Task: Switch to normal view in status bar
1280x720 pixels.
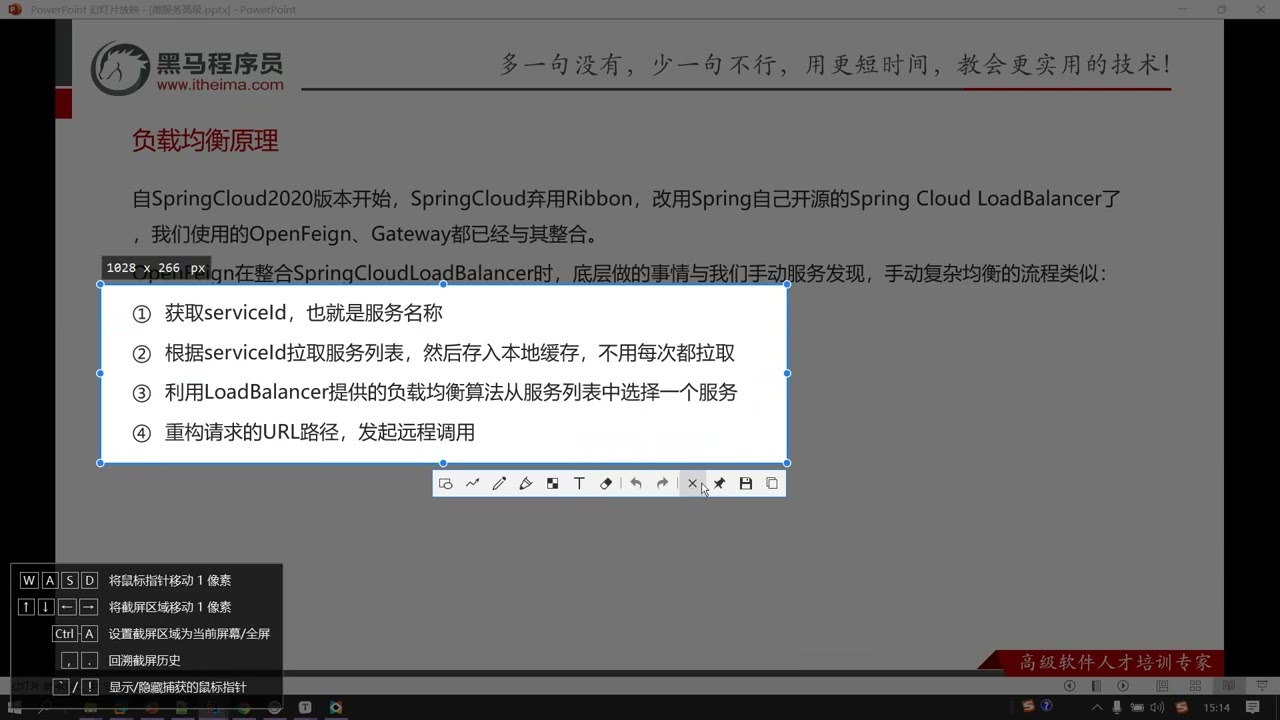Action: pyautogui.click(x=1162, y=686)
